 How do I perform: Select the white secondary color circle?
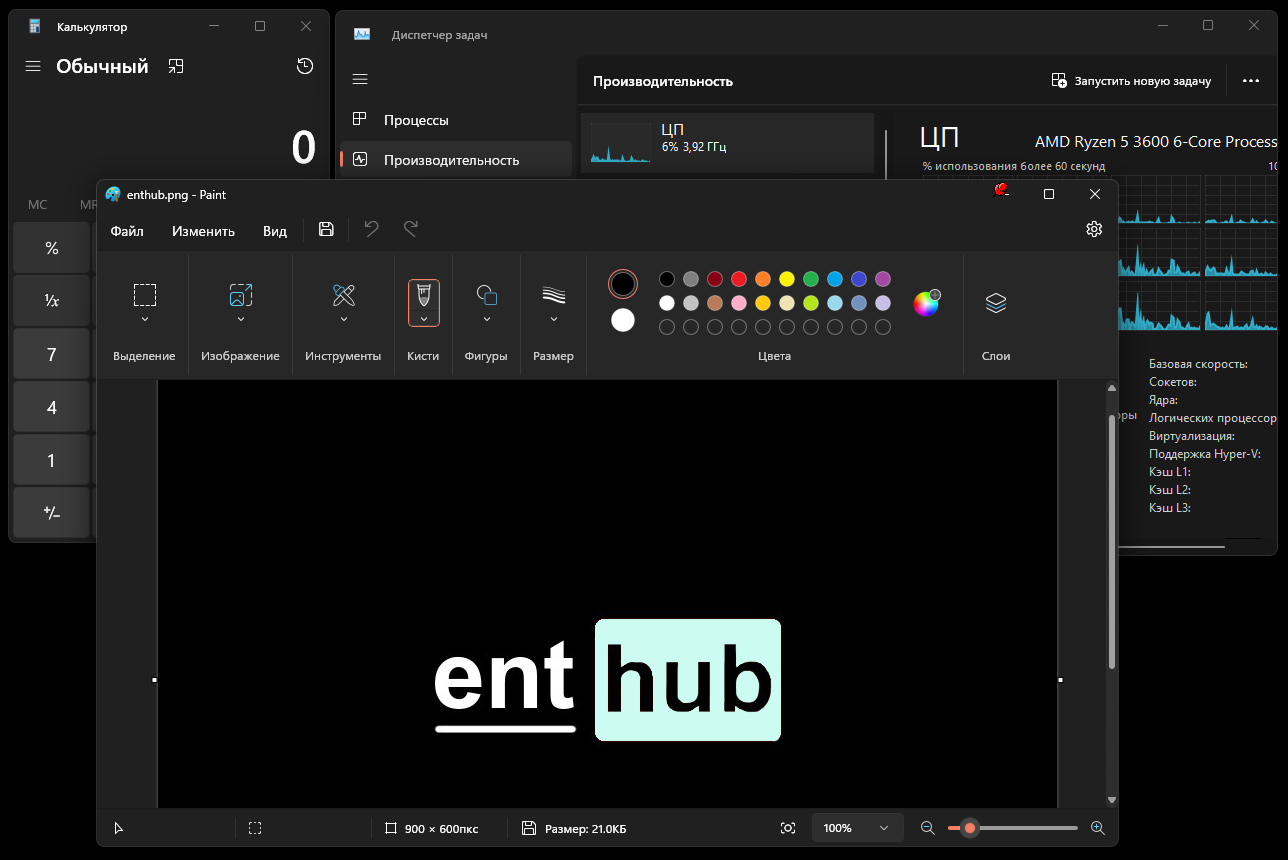pos(623,320)
